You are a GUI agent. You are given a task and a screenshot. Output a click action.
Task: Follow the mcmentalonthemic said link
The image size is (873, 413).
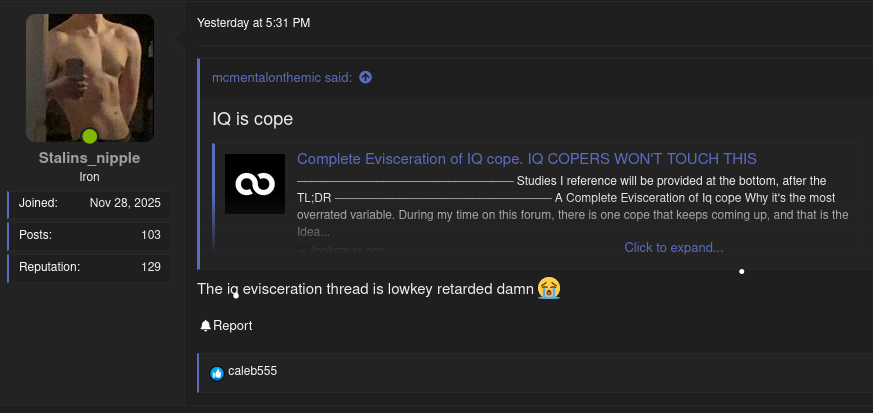(x=282, y=77)
